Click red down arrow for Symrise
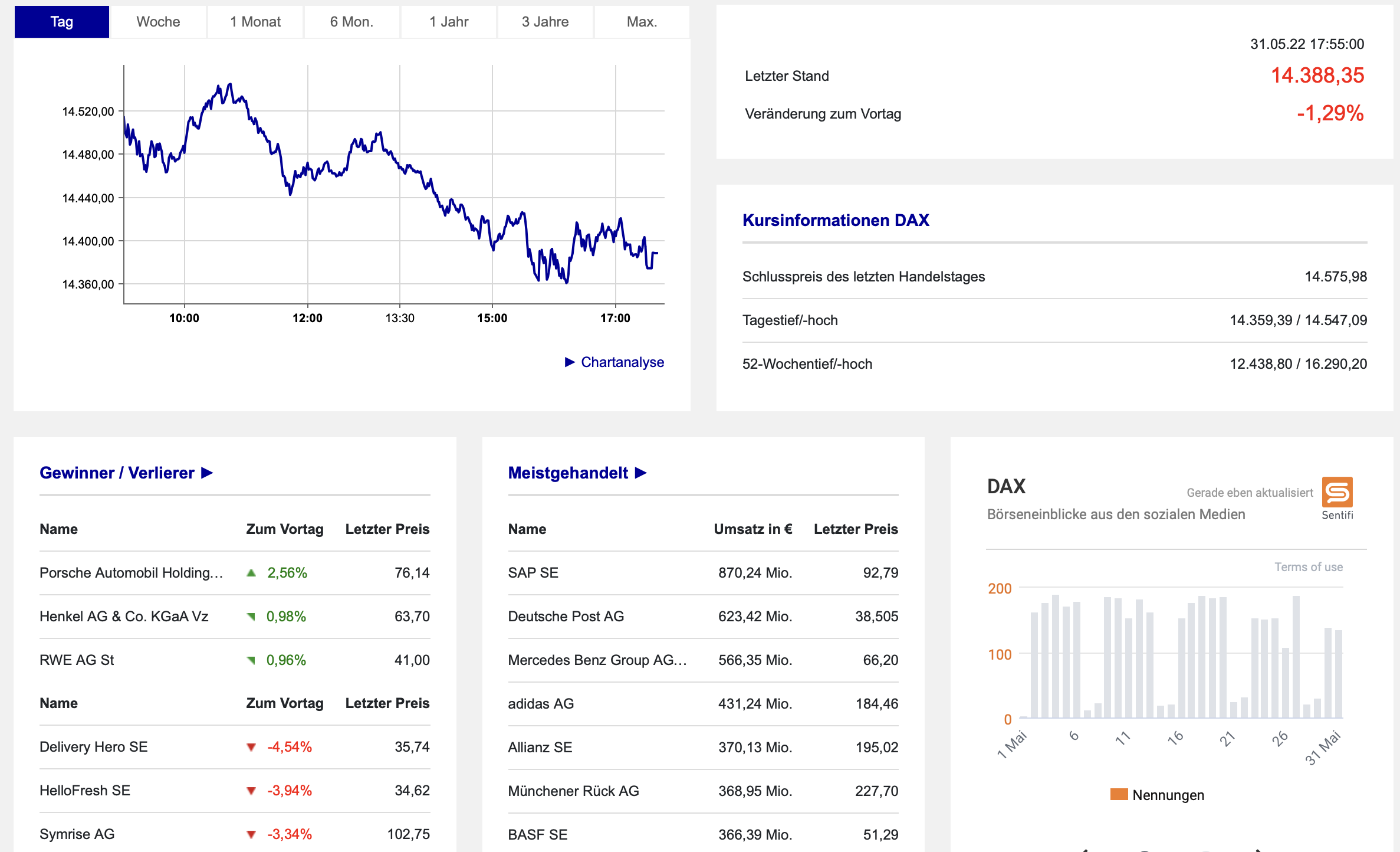Image resolution: width=1400 pixels, height=852 pixels. pyautogui.click(x=251, y=834)
